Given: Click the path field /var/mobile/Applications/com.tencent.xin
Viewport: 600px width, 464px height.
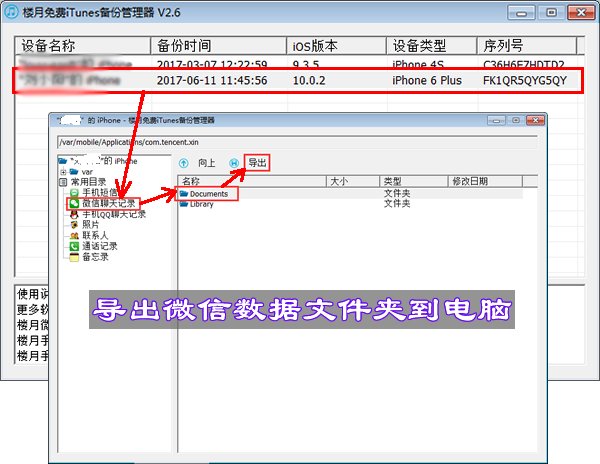Looking at the screenshot, I should click(x=297, y=142).
